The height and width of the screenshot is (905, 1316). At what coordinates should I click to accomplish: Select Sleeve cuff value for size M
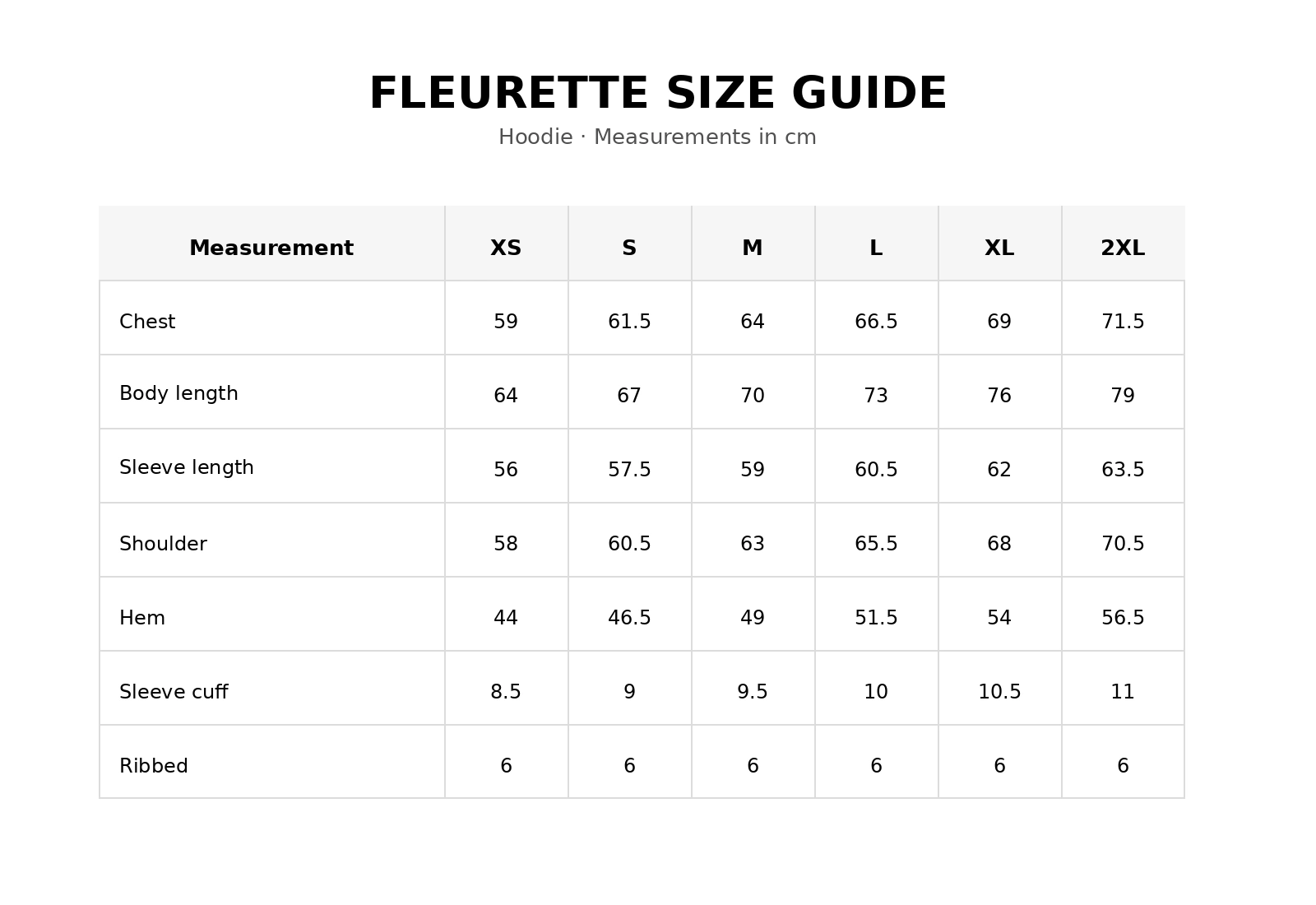pyautogui.click(x=753, y=692)
